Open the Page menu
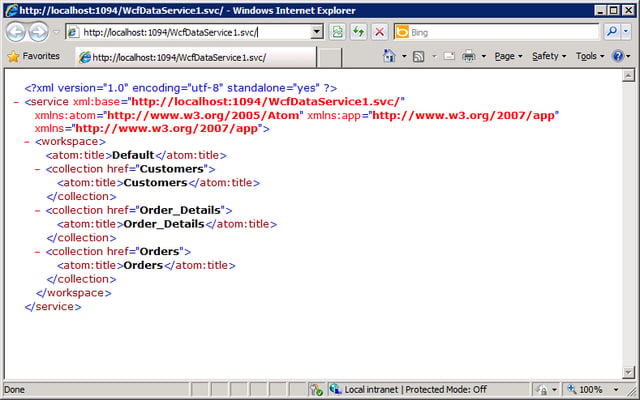 pos(508,56)
